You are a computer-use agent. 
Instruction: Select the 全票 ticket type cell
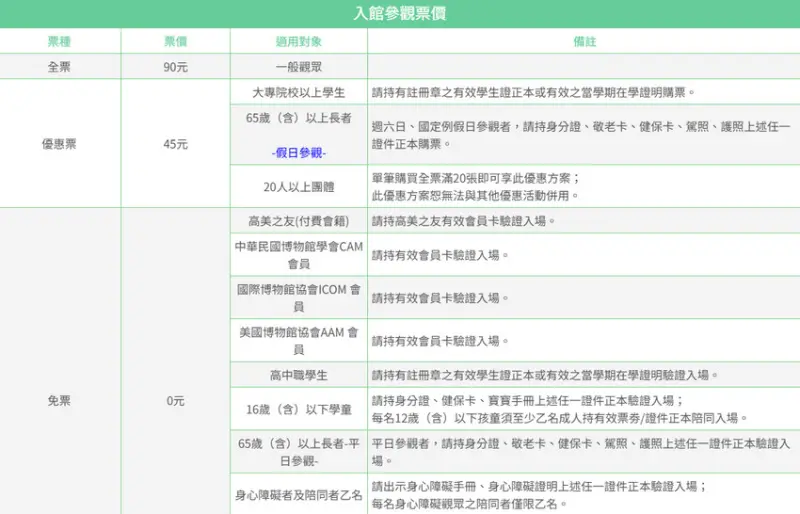pyautogui.click(x=60, y=67)
